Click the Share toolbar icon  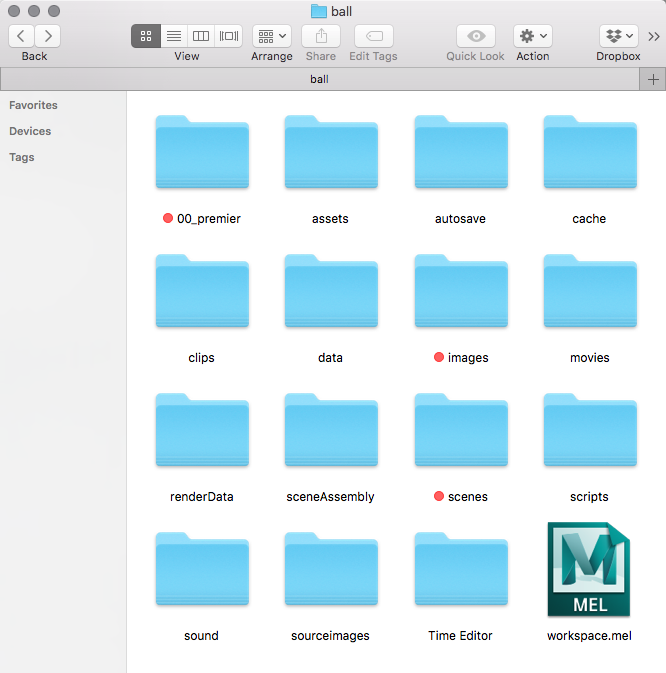[320, 36]
